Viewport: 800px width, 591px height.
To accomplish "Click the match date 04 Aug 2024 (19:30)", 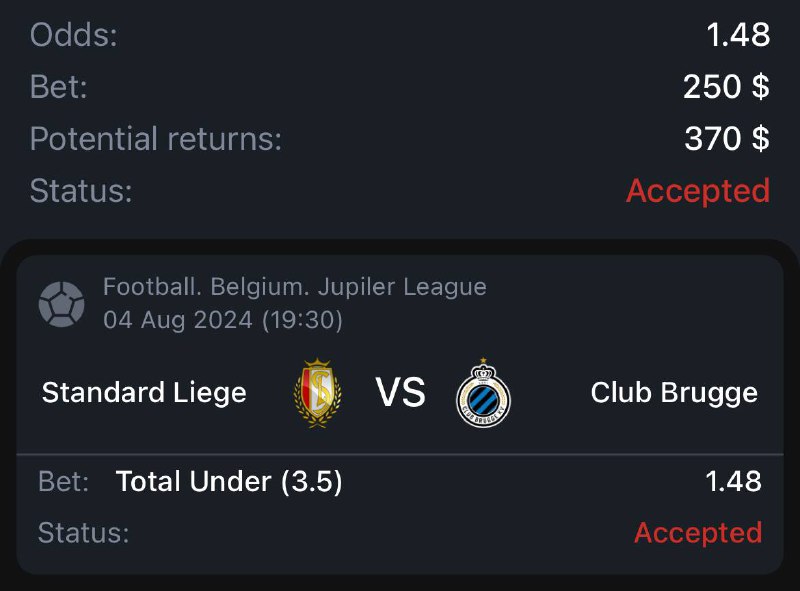I will (x=223, y=321).
